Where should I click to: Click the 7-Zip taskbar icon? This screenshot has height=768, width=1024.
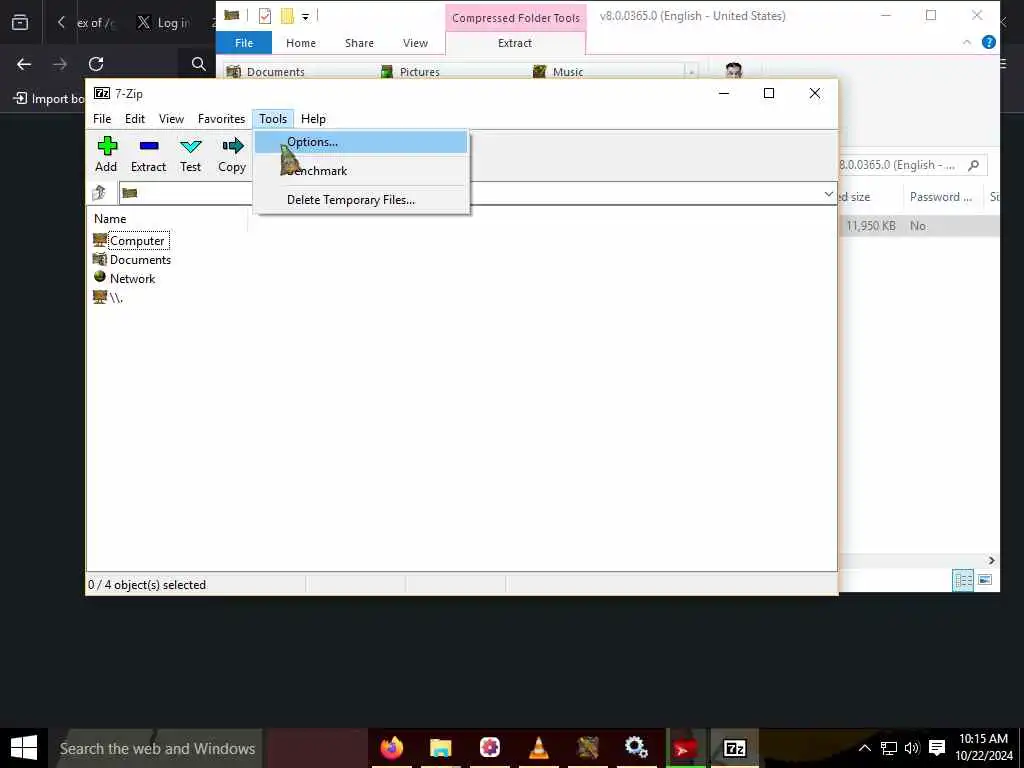[735, 748]
